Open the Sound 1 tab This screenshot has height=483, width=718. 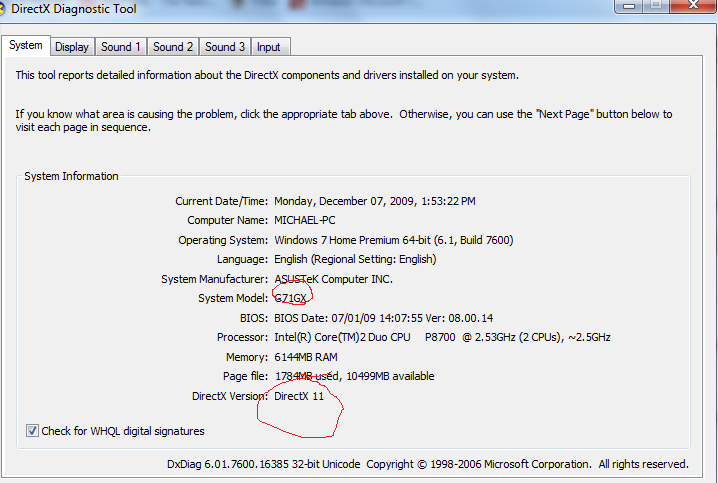(120, 47)
